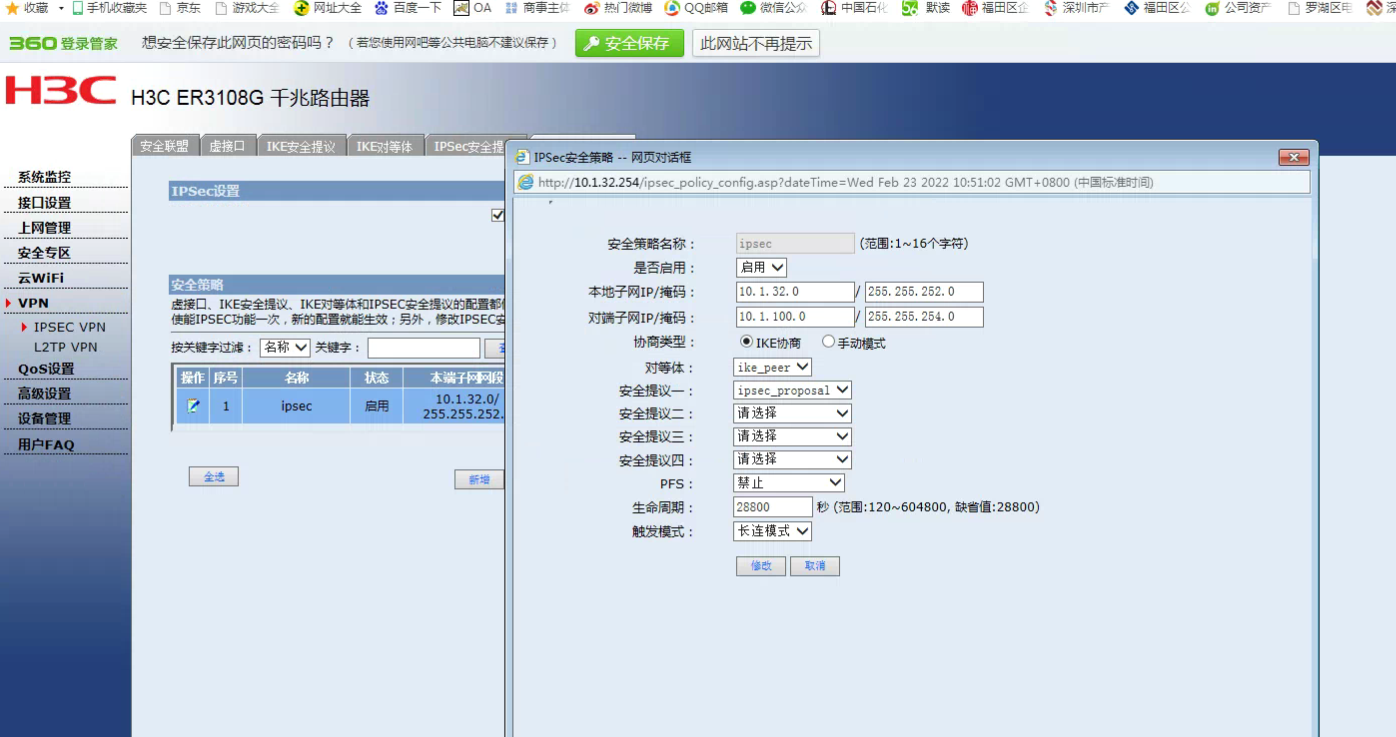Image resolution: width=1396 pixels, height=737 pixels.
Task: Toggle the IPSec设置 enable checkbox
Action: (x=498, y=215)
